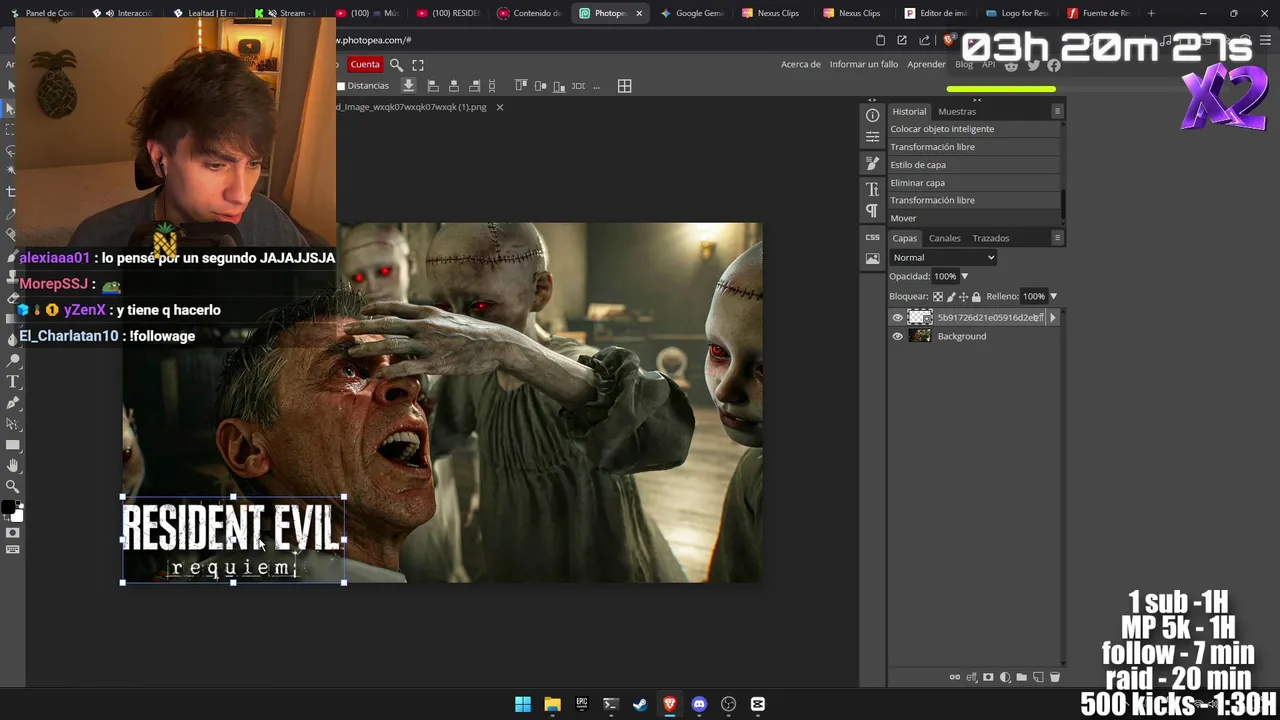Toggle lock position icon
The height and width of the screenshot is (720, 1280).
pyautogui.click(x=963, y=297)
